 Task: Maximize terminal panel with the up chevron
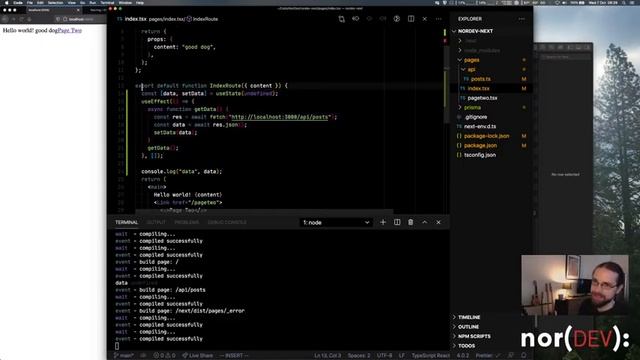[424, 222]
